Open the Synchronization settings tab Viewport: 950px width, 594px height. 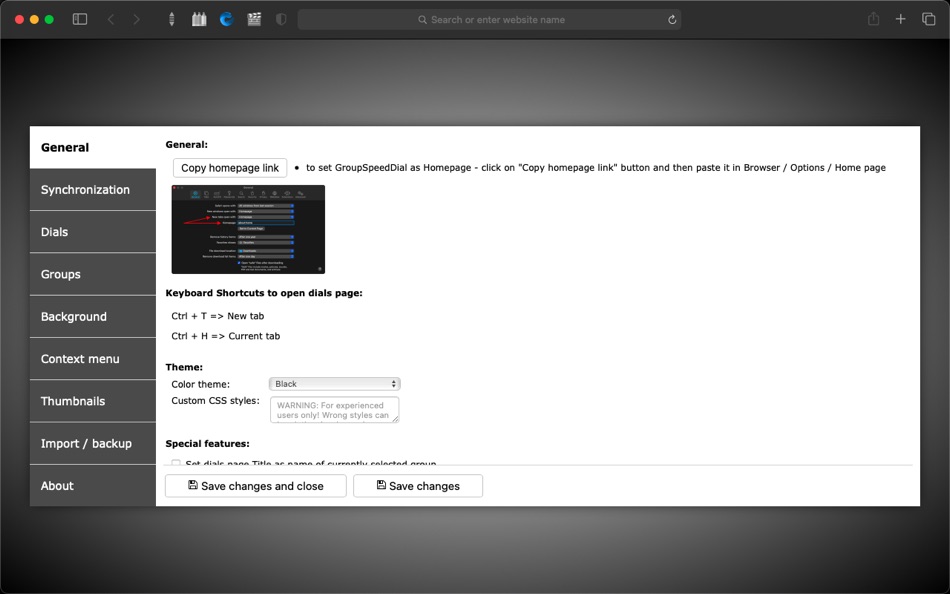pos(93,190)
